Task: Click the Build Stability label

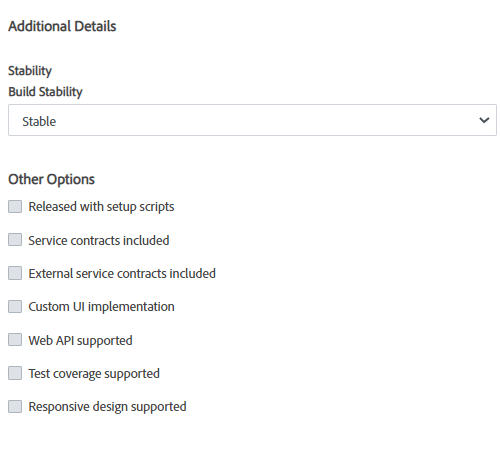Action: coord(45,92)
